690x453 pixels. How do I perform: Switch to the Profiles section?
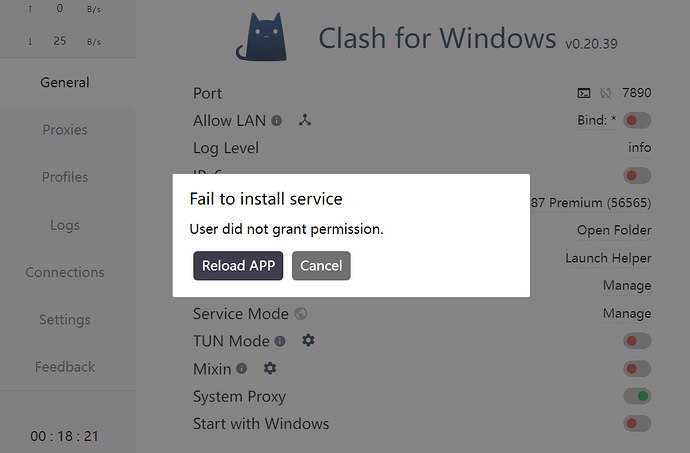[65, 177]
